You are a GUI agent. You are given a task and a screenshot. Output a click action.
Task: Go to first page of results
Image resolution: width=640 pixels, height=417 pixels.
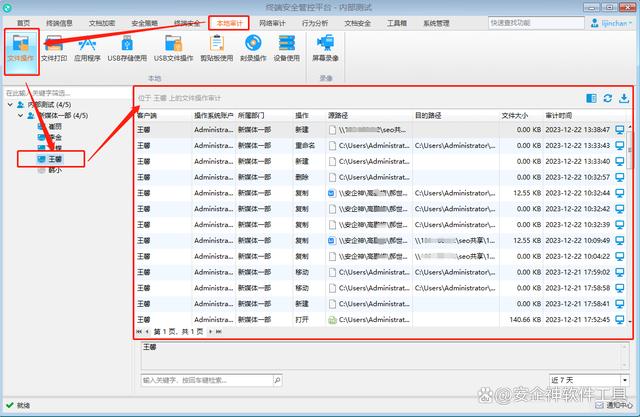(x=139, y=332)
